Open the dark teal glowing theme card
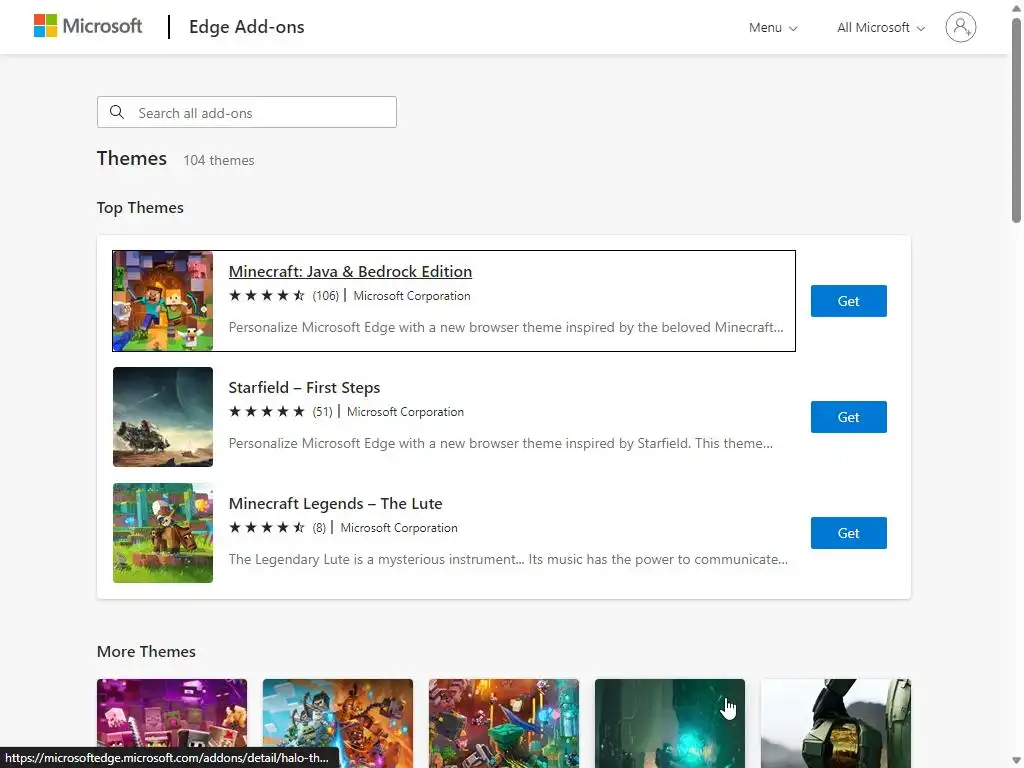 [x=669, y=724]
